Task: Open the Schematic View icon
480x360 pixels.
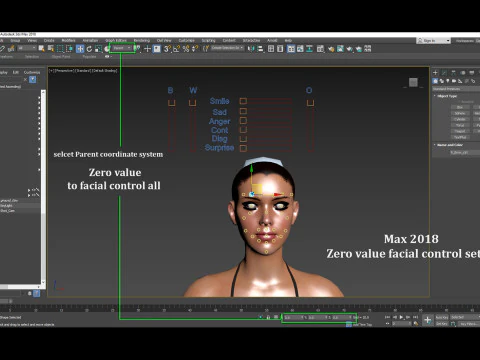Action: tap(310, 49)
